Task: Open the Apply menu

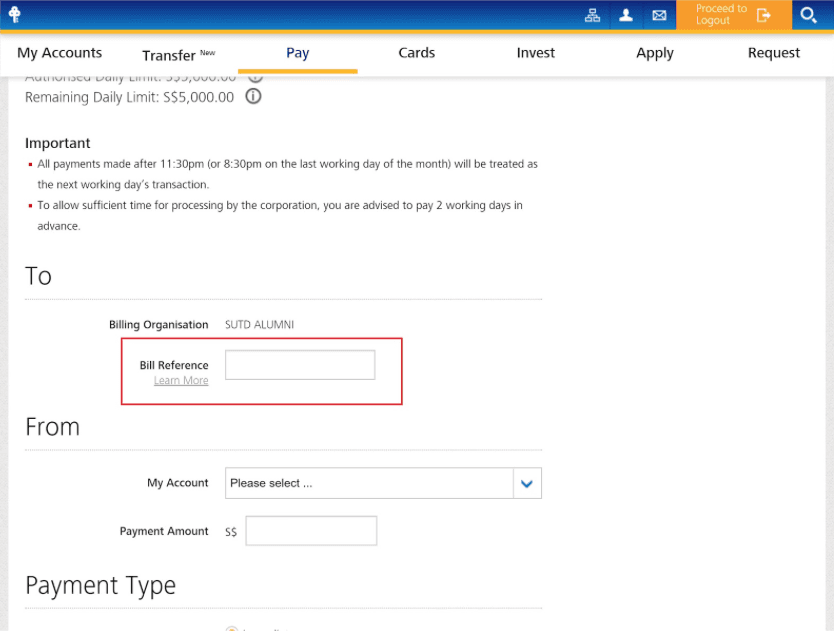Action: pos(655,53)
